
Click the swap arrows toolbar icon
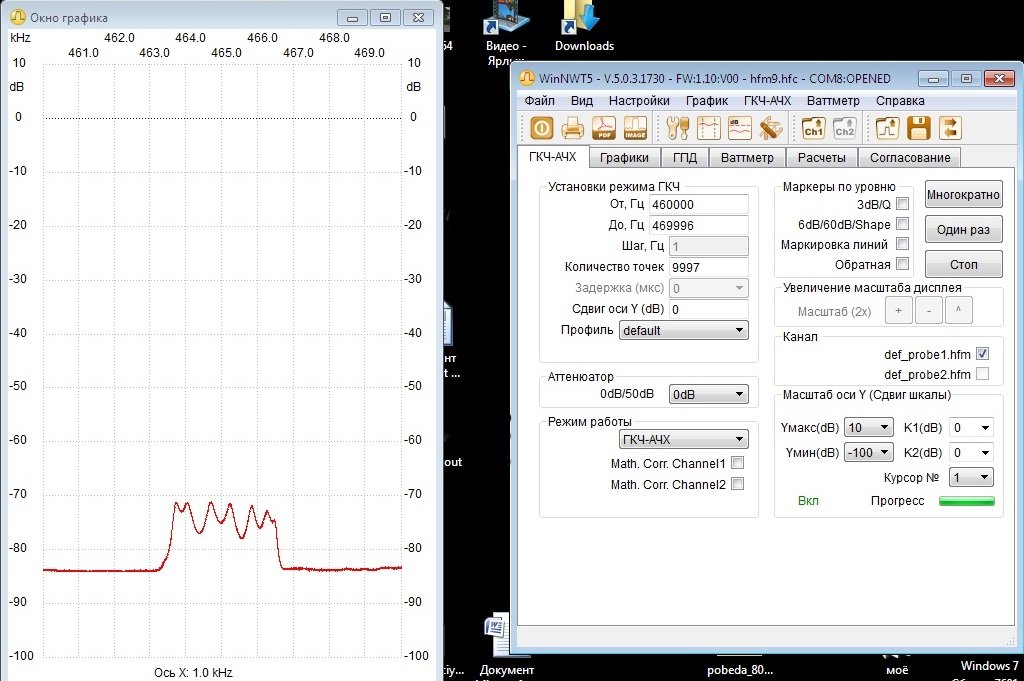tap(950, 128)
